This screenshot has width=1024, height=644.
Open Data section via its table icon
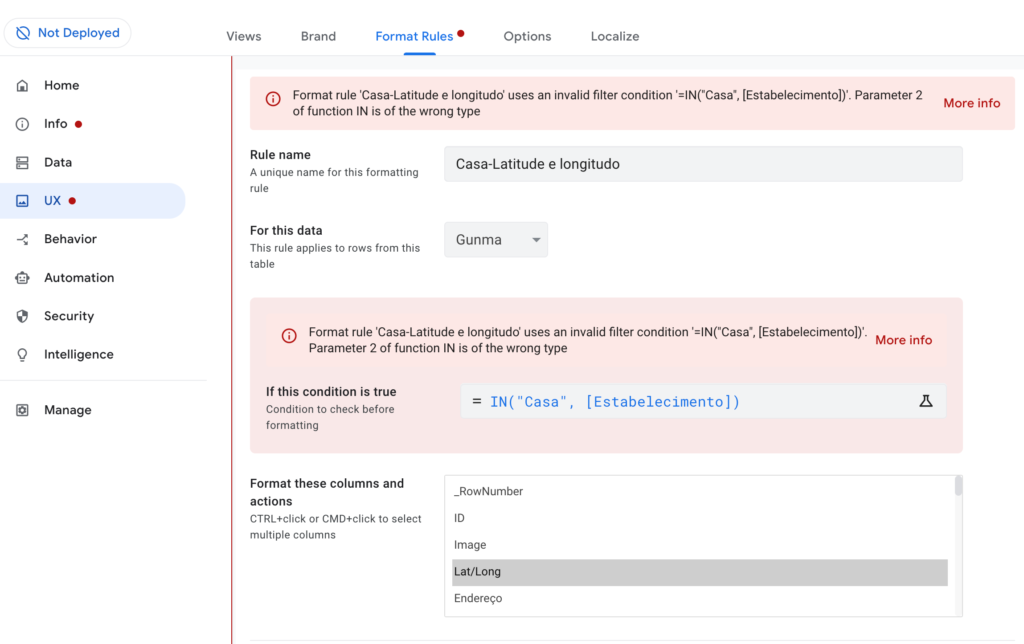point(22,163)
